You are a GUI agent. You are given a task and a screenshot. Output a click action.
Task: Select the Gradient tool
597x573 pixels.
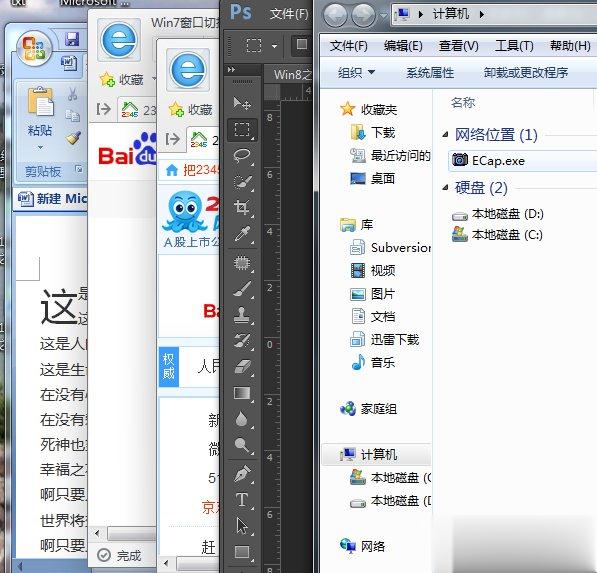242,393
